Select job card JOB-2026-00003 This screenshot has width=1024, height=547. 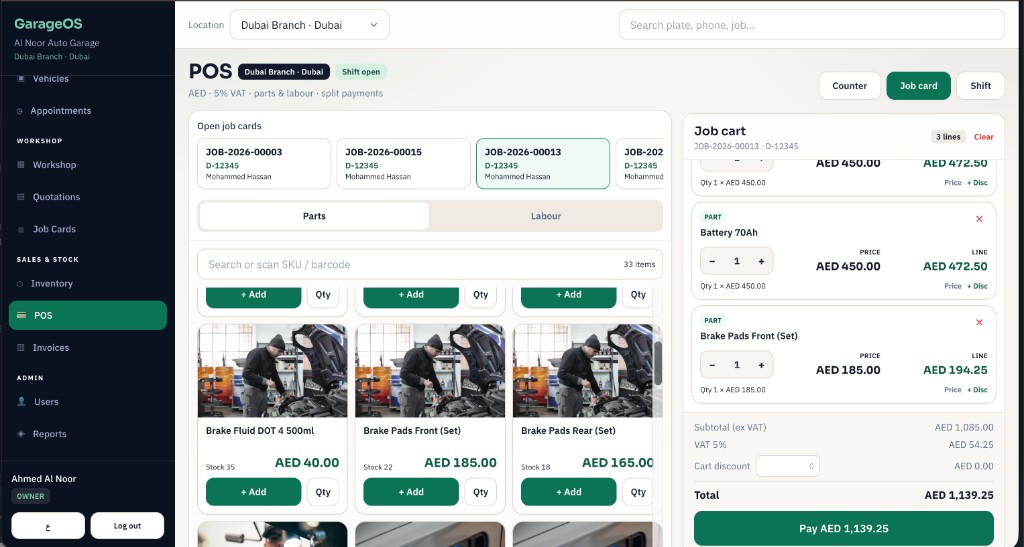pos(264,163)
